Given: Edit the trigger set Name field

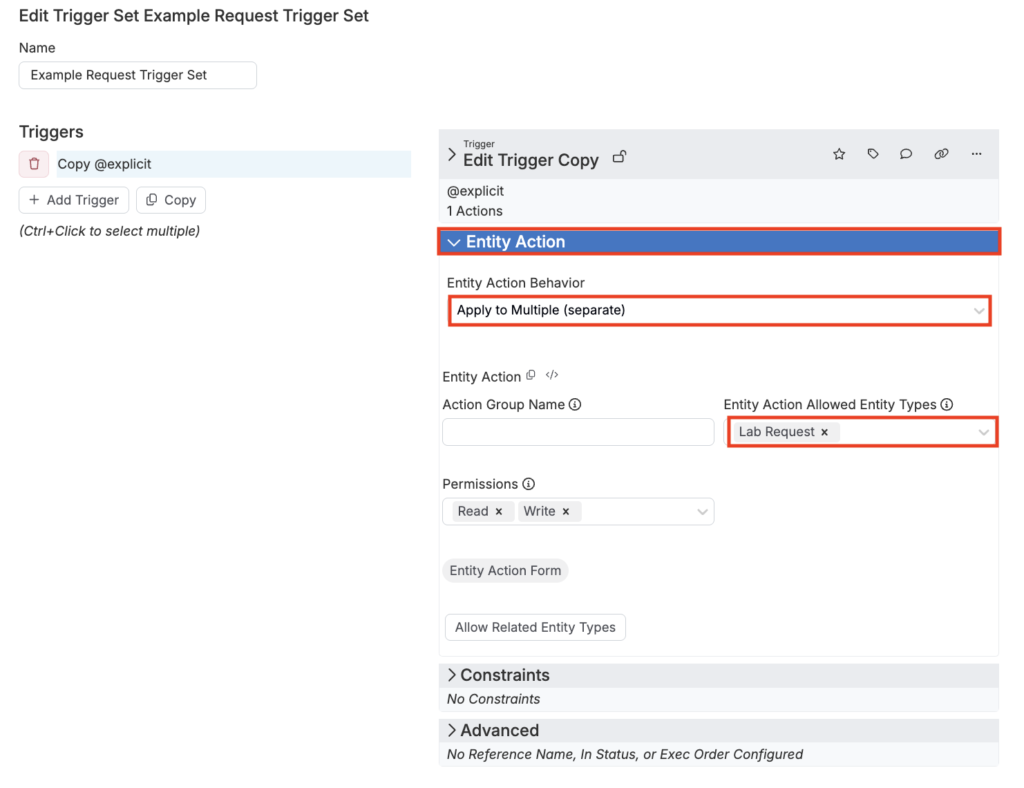Looking at the screenshot, I should point(138,75).
